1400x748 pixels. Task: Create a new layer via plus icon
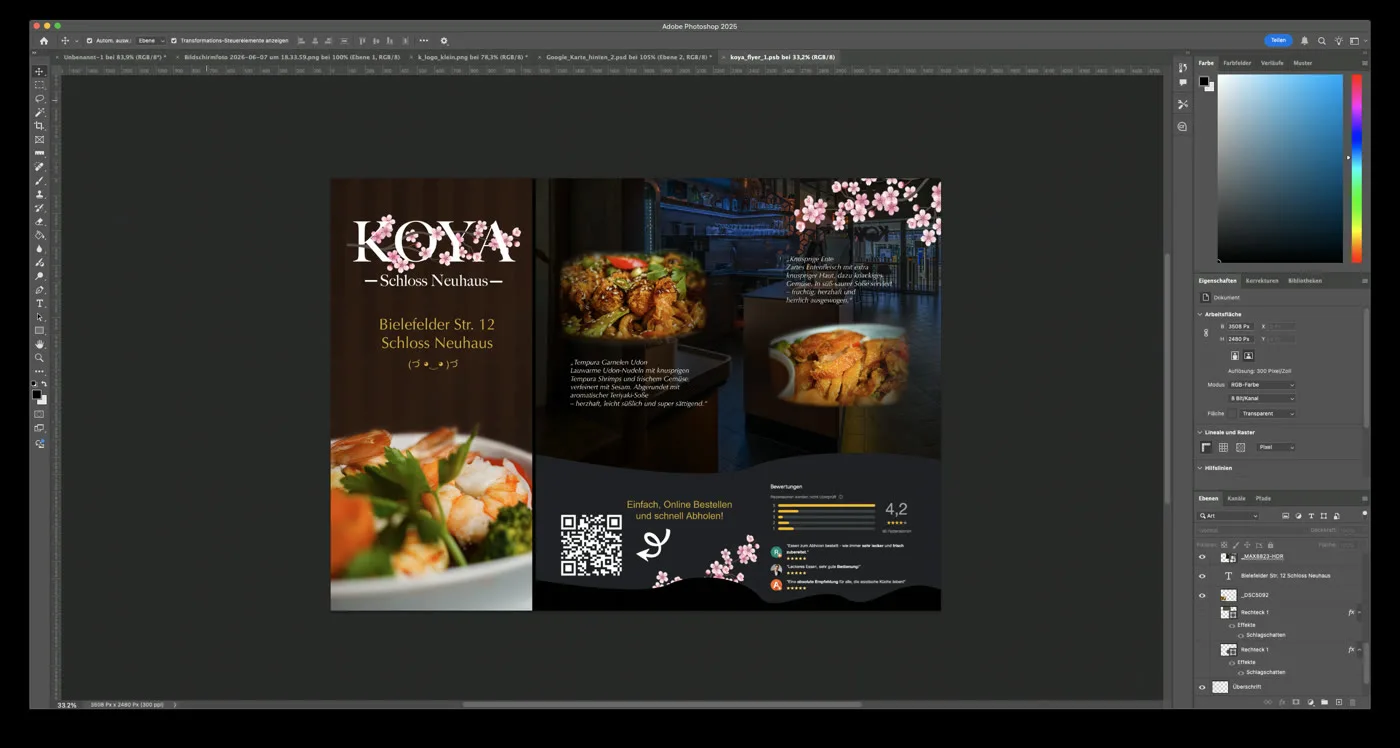[x=1338, y=702]
